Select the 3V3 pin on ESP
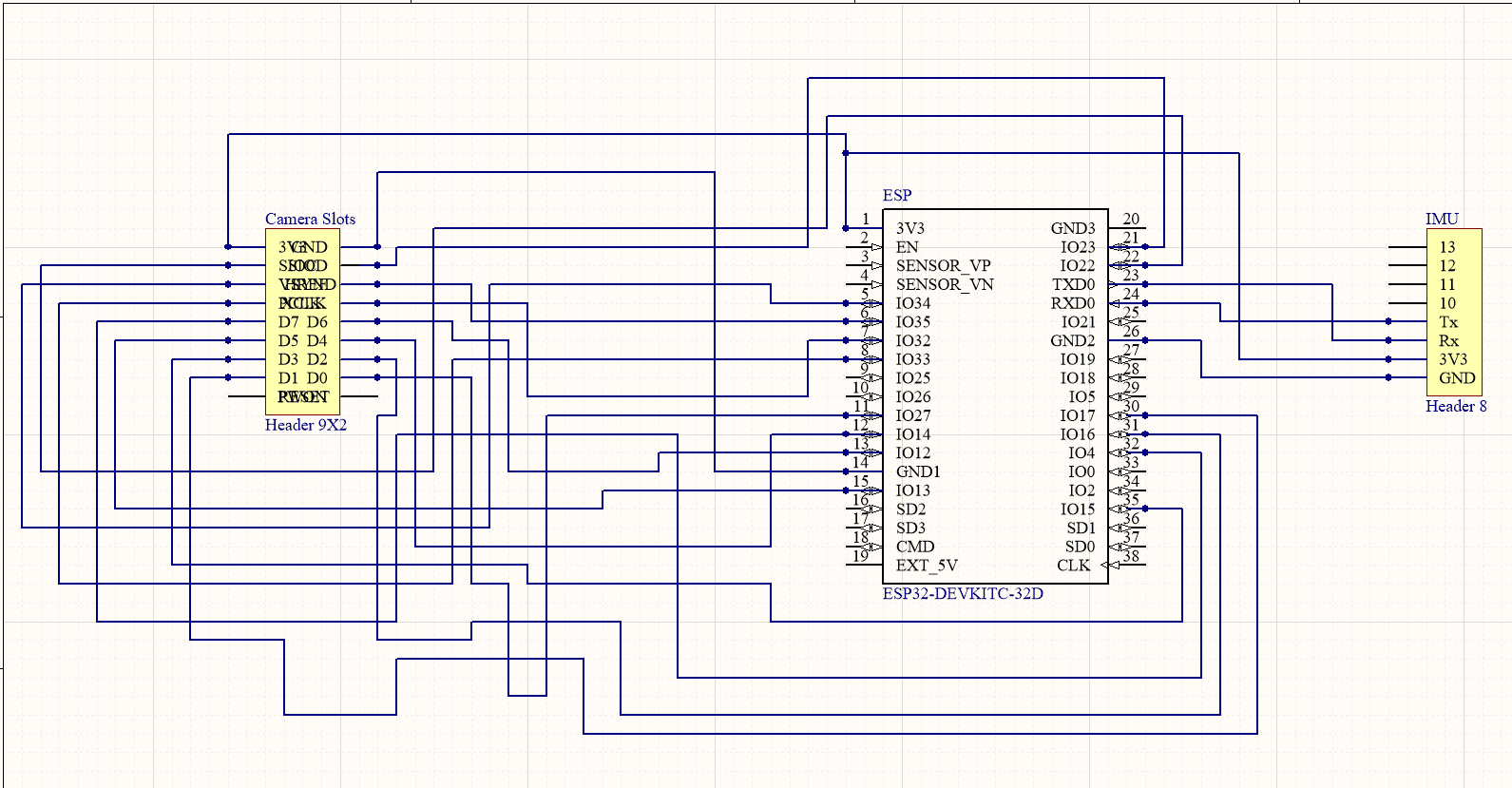Screen dimensions: 1512x788 tap(909, 228)
